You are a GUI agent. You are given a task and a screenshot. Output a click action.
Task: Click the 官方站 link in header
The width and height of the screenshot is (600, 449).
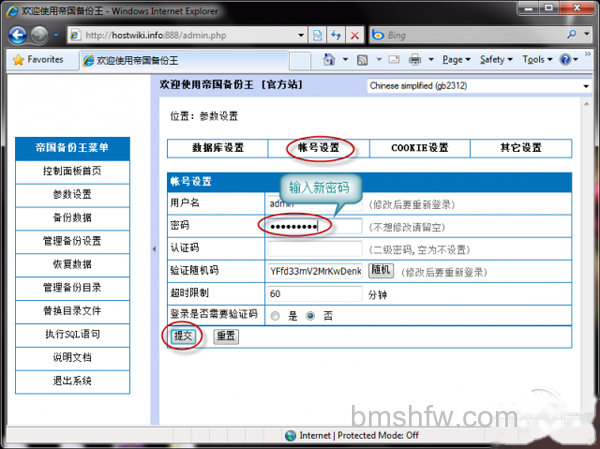click(282, 85)
